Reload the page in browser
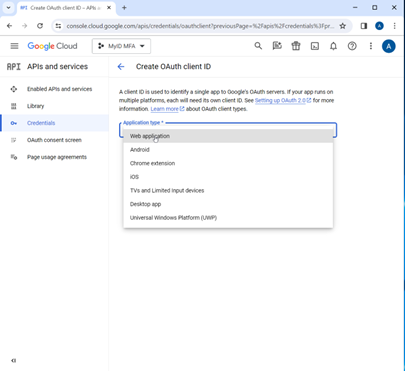 click(x=40, y=26)
